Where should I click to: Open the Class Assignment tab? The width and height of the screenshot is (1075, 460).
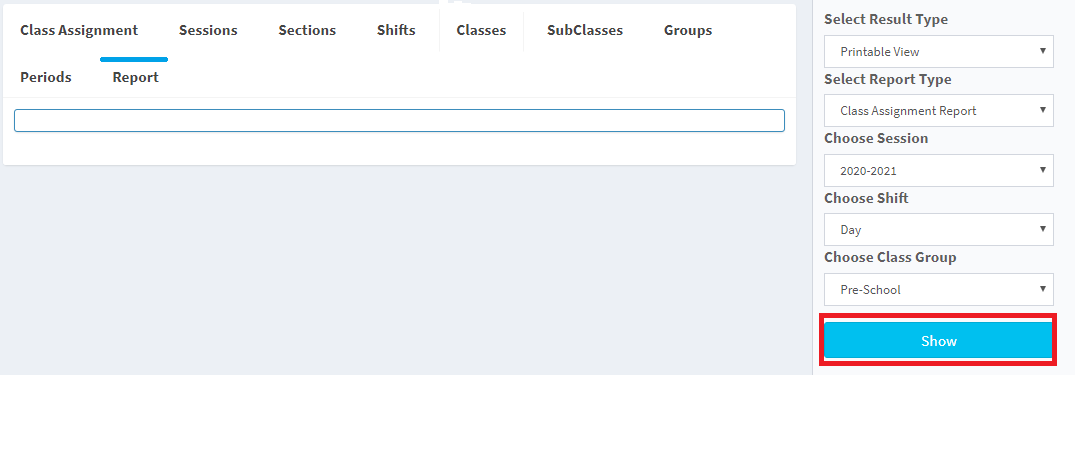click(79, 30)
